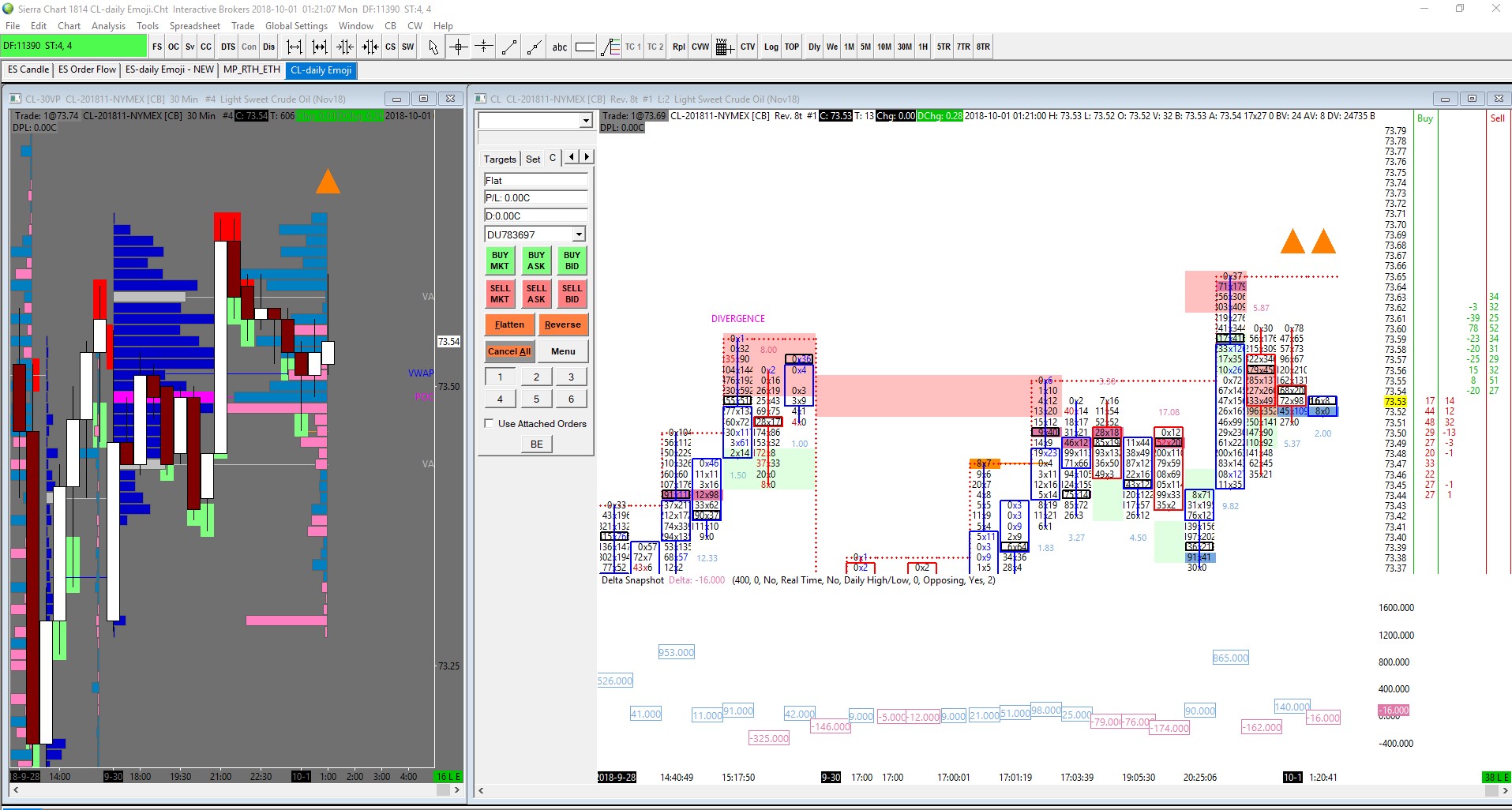Toggle the Log scale button
Screen dimensions: 1512x810
(x=771, y=47)
